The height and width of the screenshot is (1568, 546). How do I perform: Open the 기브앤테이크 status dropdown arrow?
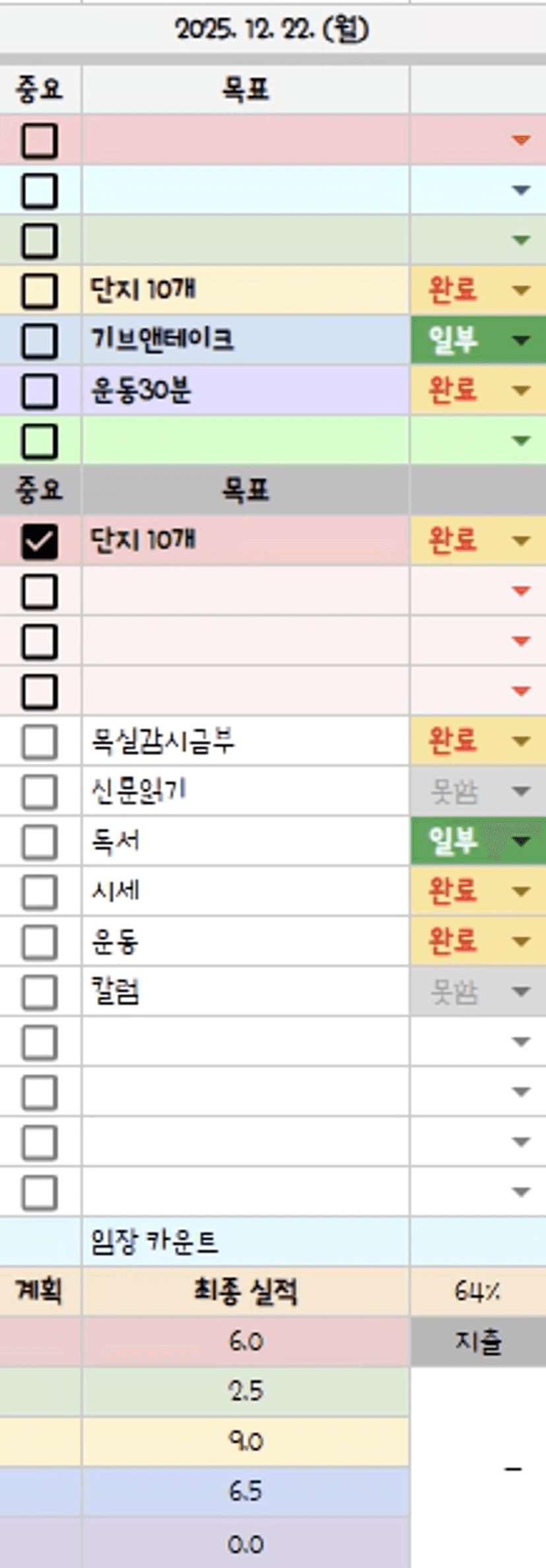coord(521,341)
